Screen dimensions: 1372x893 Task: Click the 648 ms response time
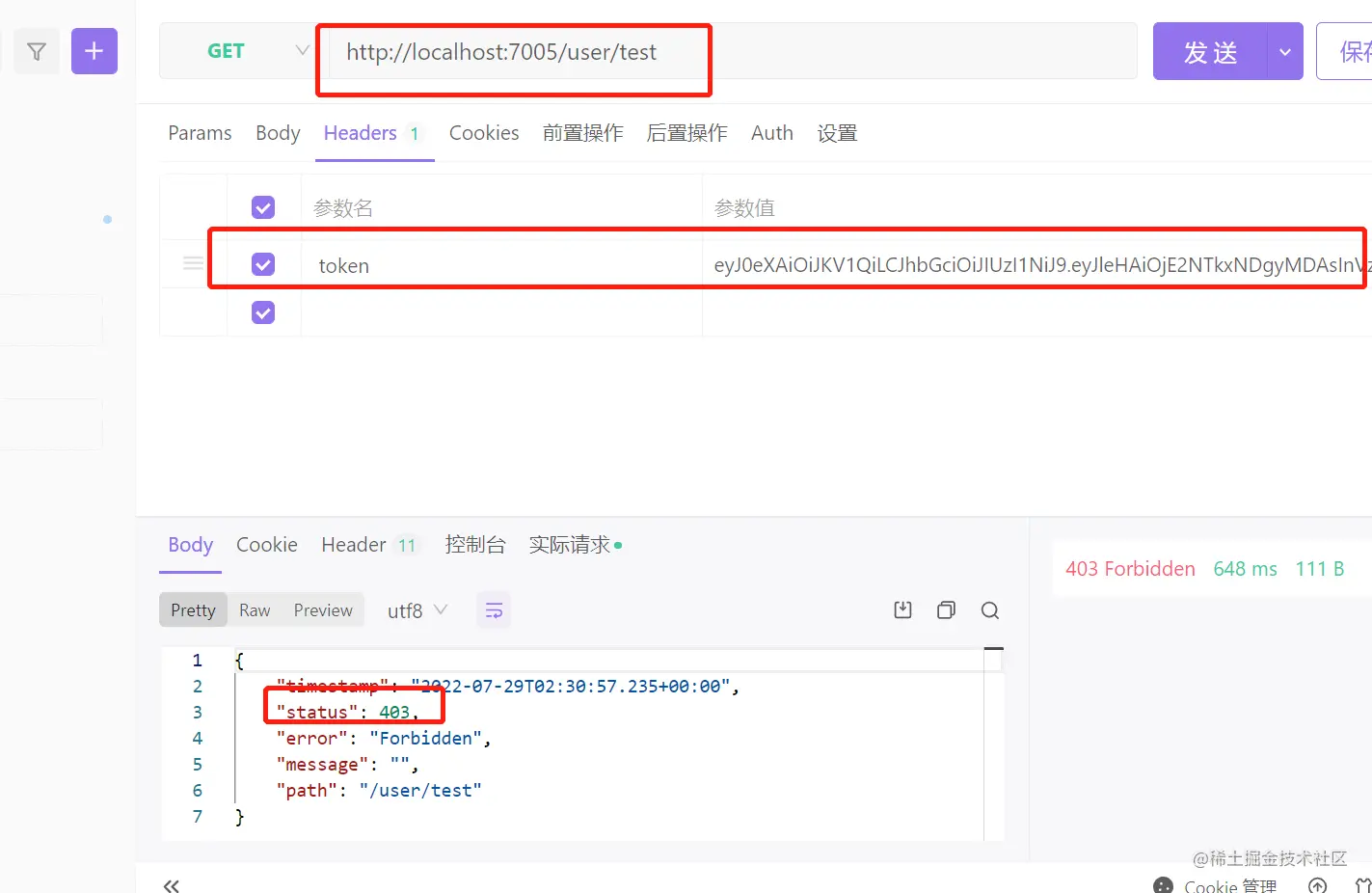pos(1245,569)
